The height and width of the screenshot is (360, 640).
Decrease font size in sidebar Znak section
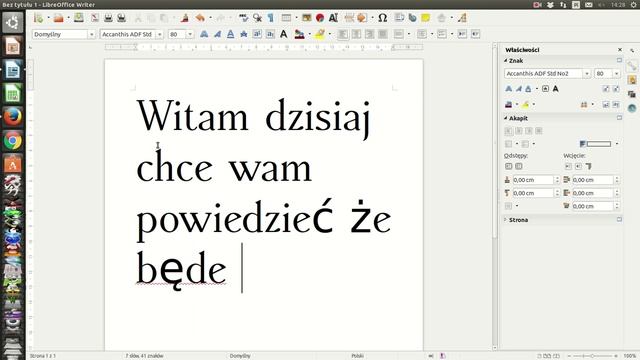click(x=616, y=89)
